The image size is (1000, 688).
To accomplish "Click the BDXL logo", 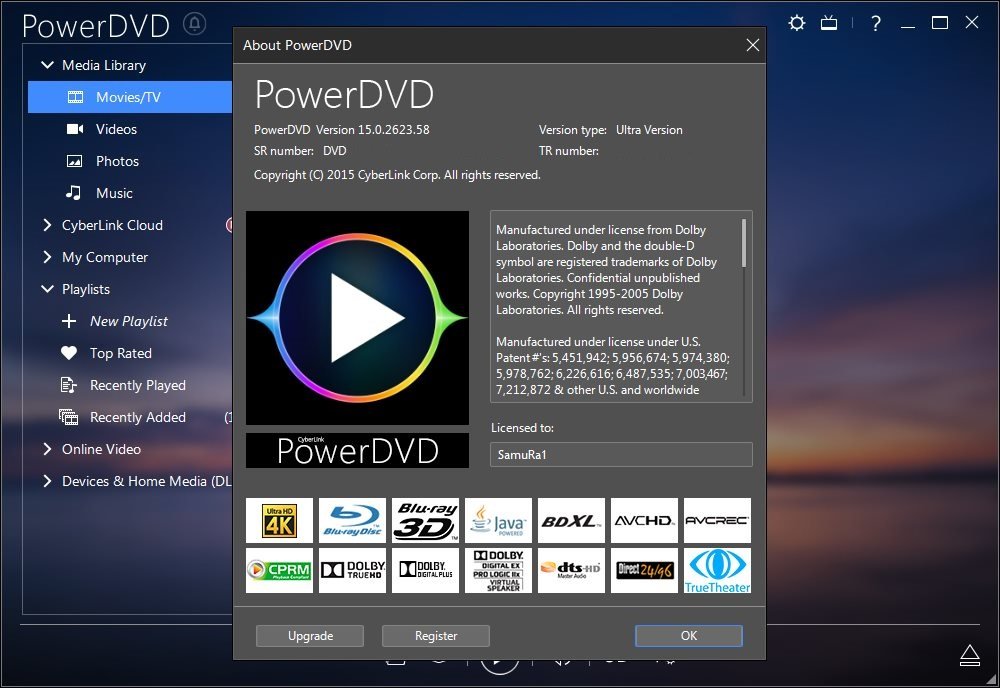I will point(571,520).
